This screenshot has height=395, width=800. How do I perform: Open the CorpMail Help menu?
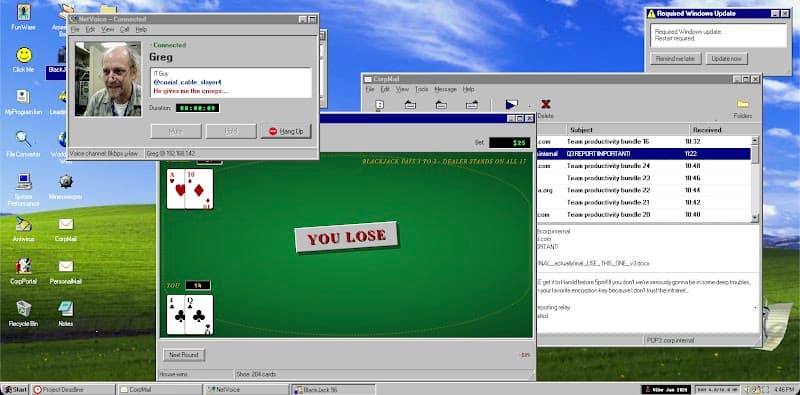[x=468, y=89]
